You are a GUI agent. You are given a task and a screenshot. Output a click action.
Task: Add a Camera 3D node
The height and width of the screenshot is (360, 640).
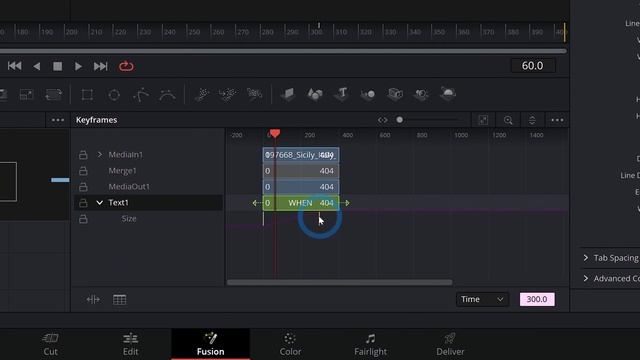tap(395, 94)
